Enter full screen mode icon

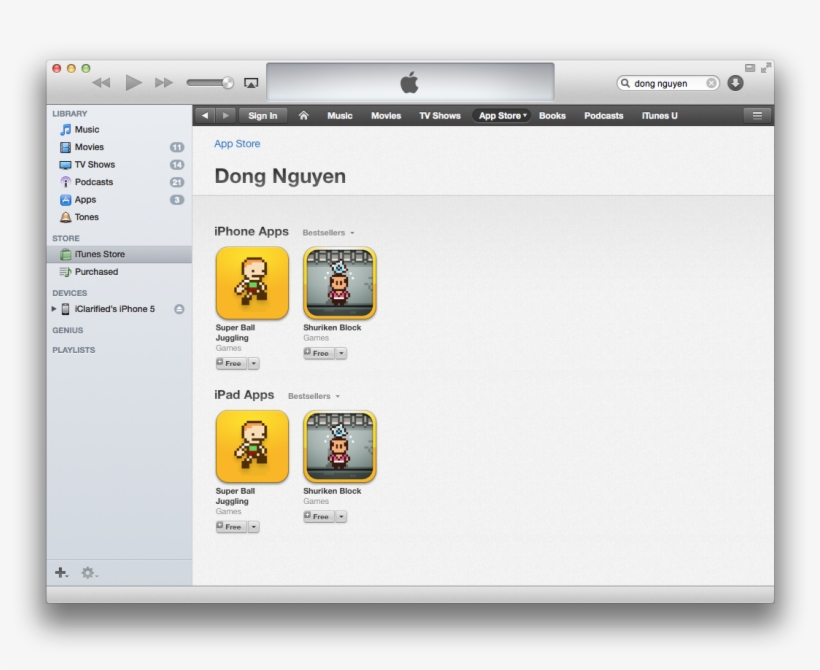[x=766, y=68]
